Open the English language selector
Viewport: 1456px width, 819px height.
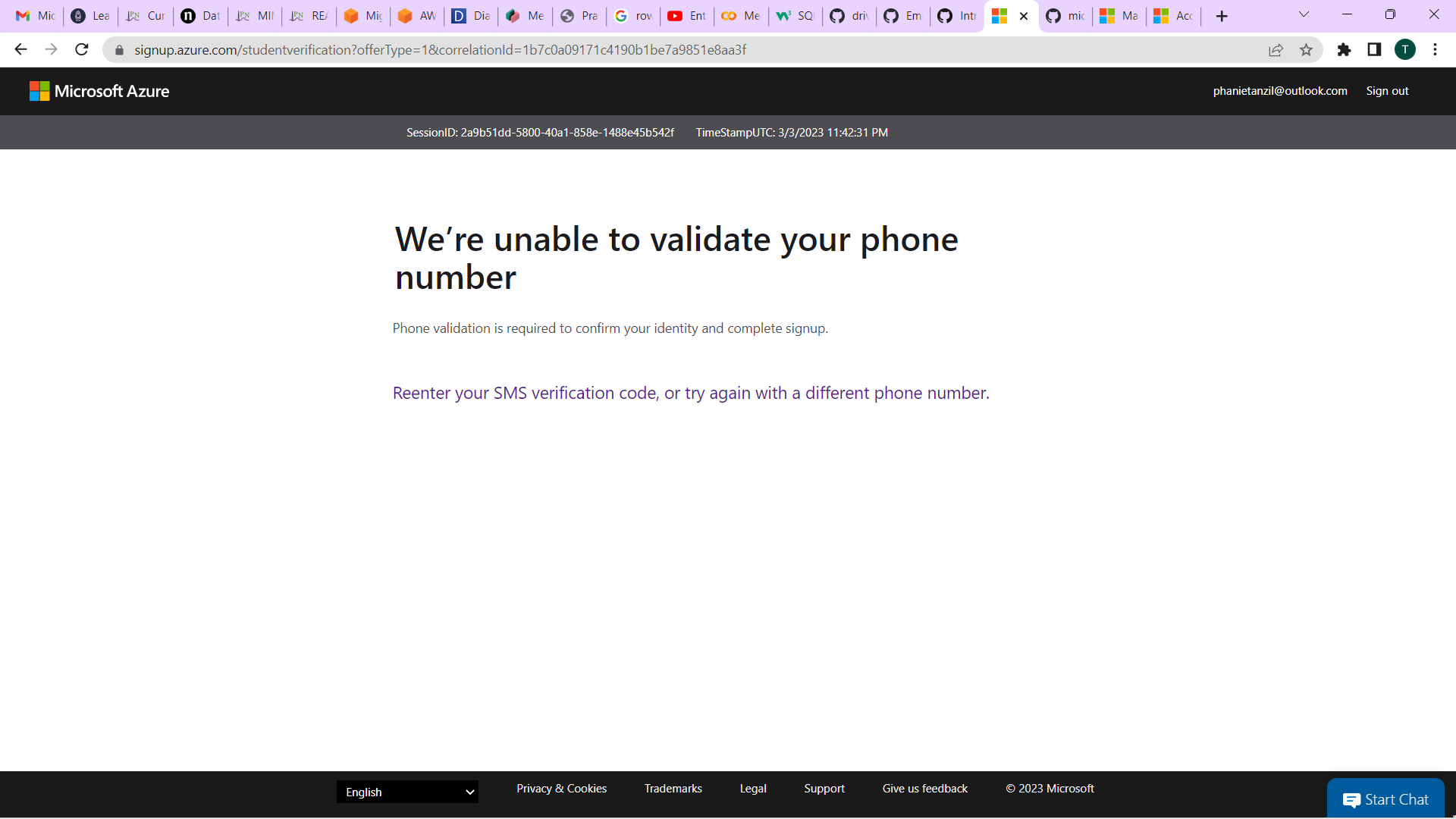click(x=407, y=792)
